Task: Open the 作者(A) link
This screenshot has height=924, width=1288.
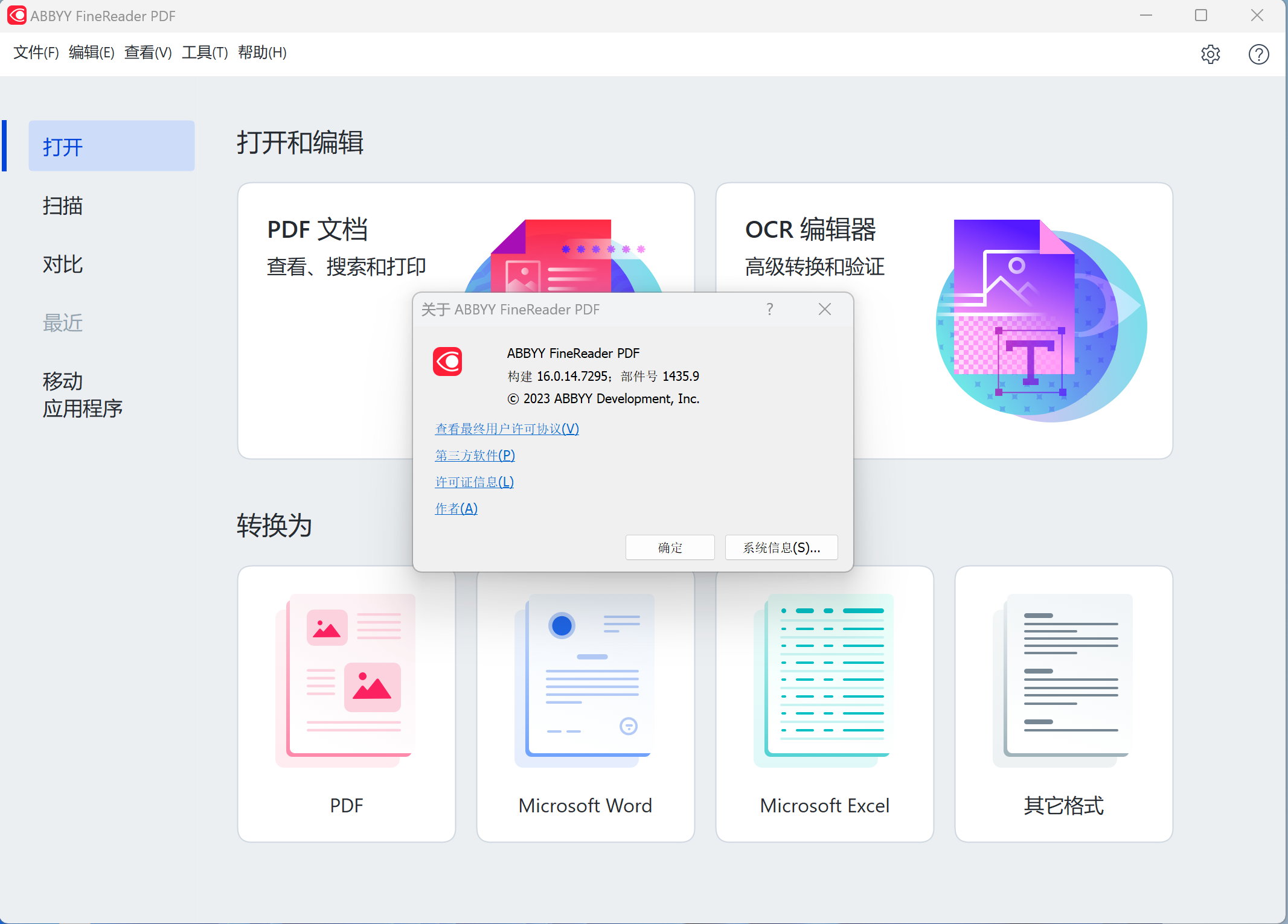Action: tap(457, 509)
